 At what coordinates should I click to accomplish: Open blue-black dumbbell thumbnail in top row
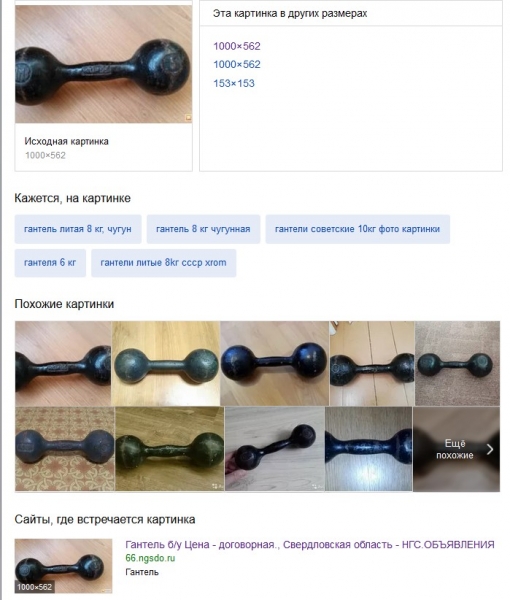pyautogui.click(x=274, y=364)
